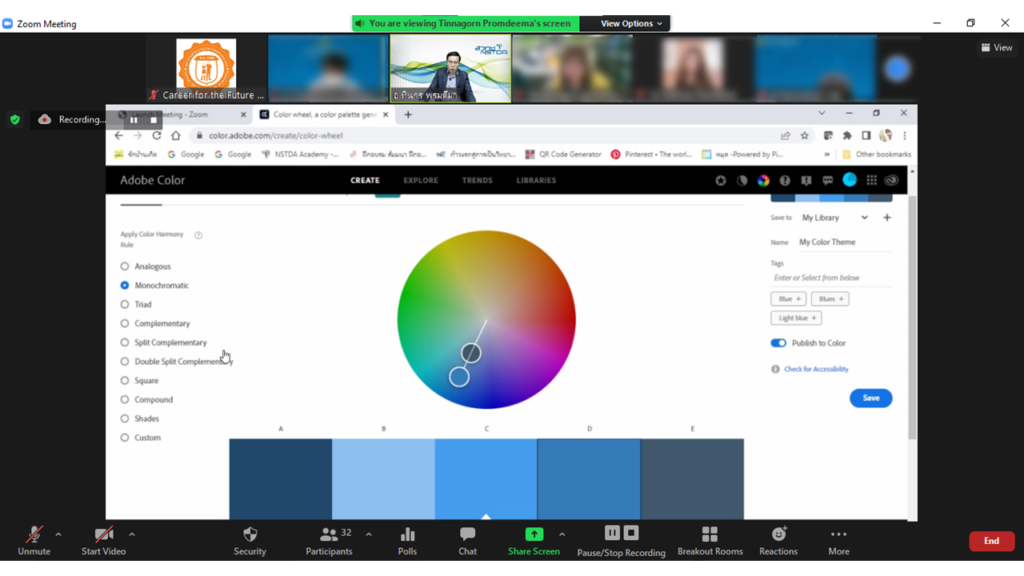Viewport: 1024px width, 576px height.
Task: Click the color wheel icon in Adobe Color header
Action: point(763,180)
